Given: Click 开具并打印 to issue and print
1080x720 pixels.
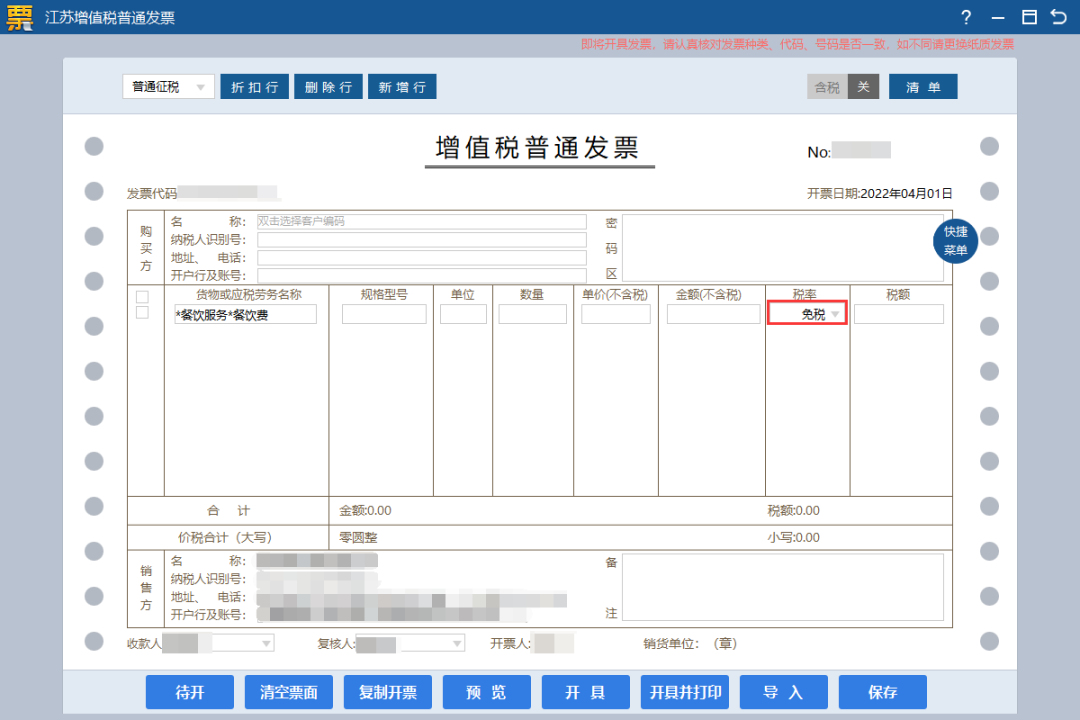Looking at the screenshot, I should click(684, 692).
